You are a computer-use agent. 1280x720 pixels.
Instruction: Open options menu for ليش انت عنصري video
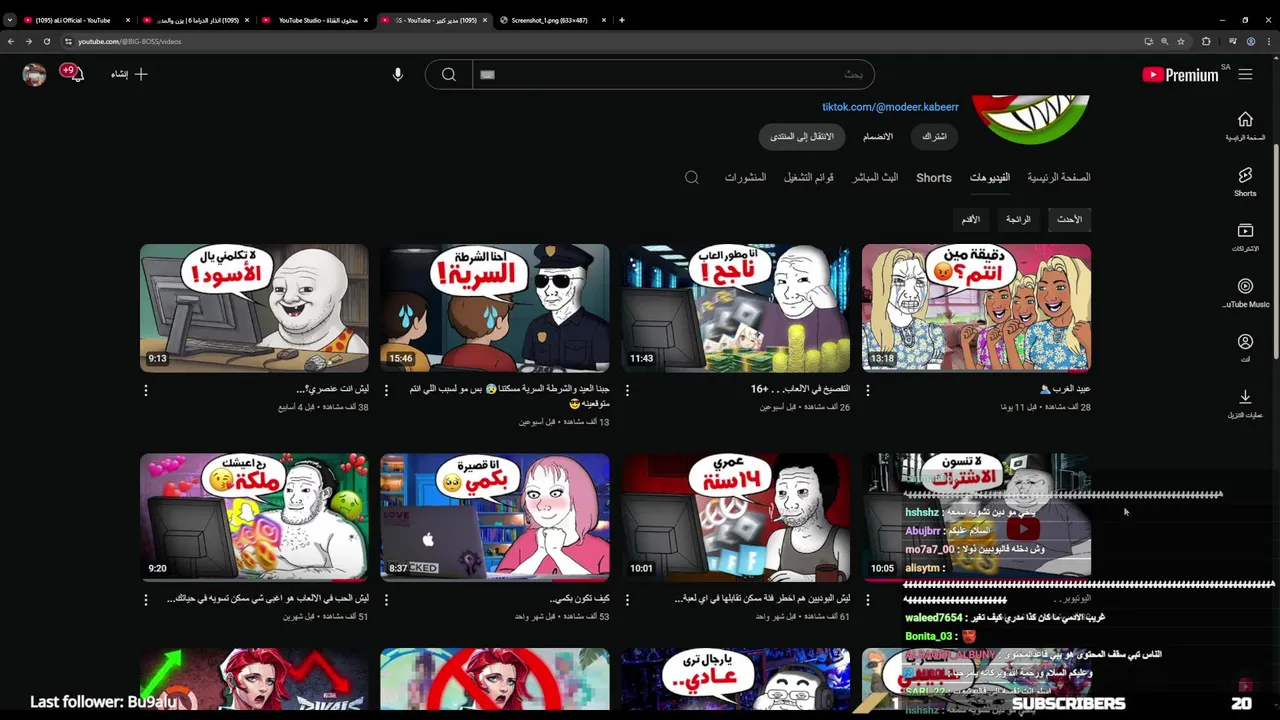(x=146, y=390)
